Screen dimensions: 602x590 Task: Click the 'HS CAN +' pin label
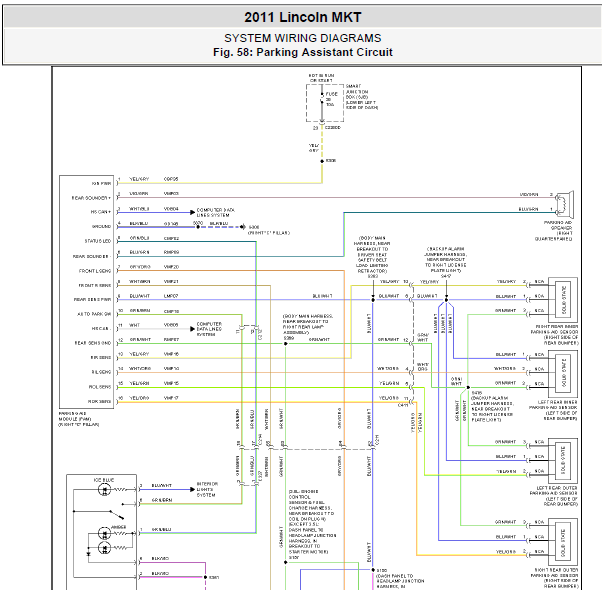(101, 212)
